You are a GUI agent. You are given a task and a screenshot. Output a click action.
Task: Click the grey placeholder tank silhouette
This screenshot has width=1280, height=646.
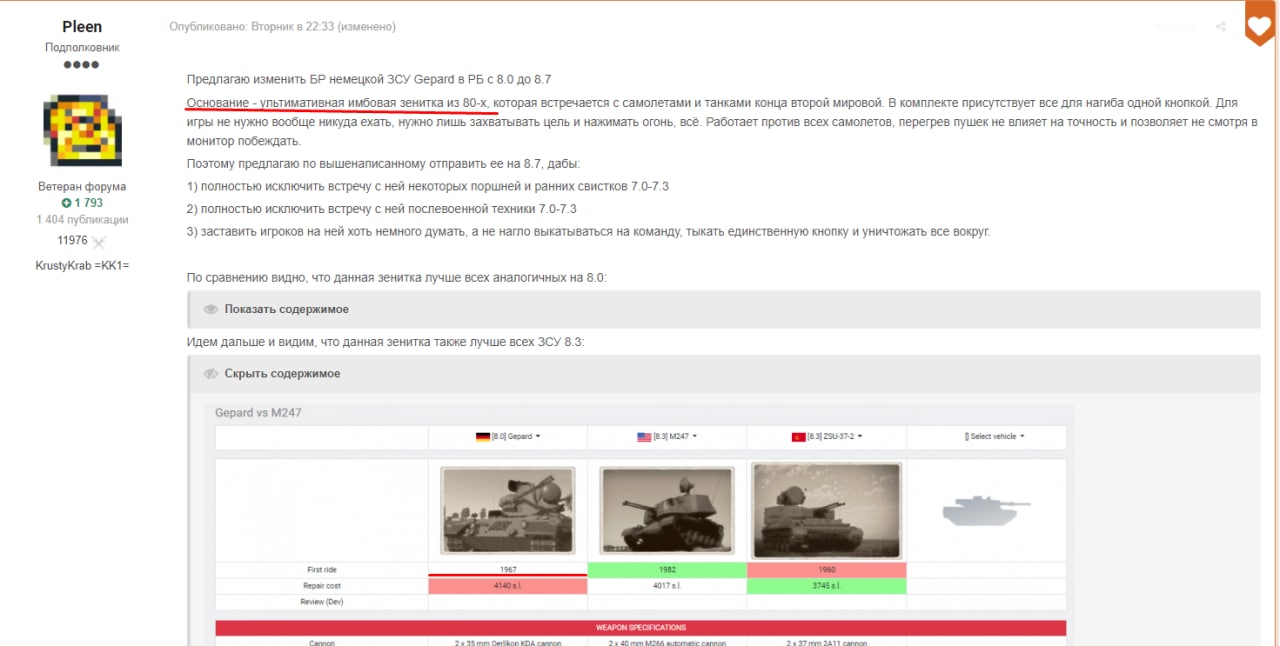click(986, 510)
